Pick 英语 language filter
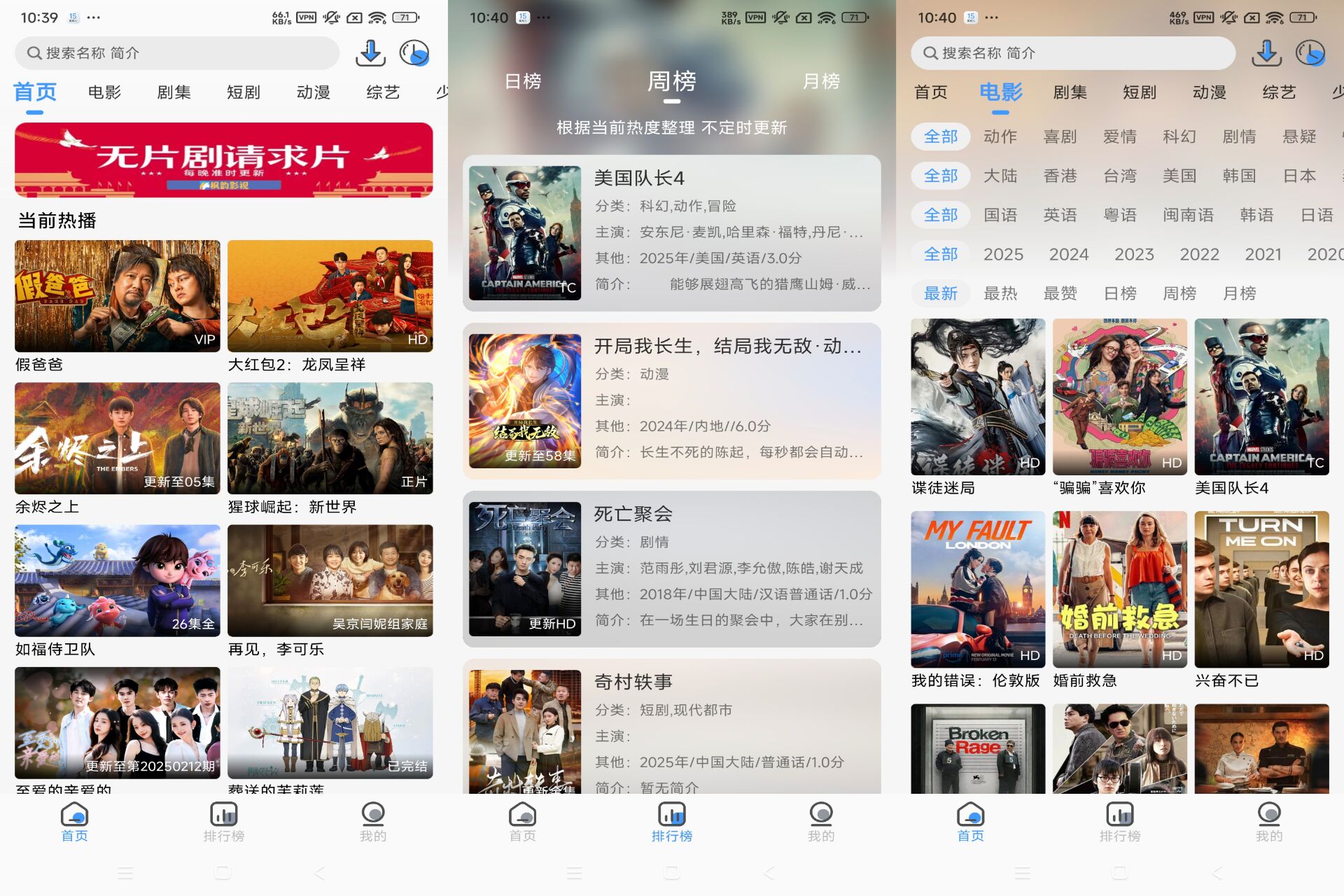Viewport: 1344px width, 896px height. coord(1059,215)
